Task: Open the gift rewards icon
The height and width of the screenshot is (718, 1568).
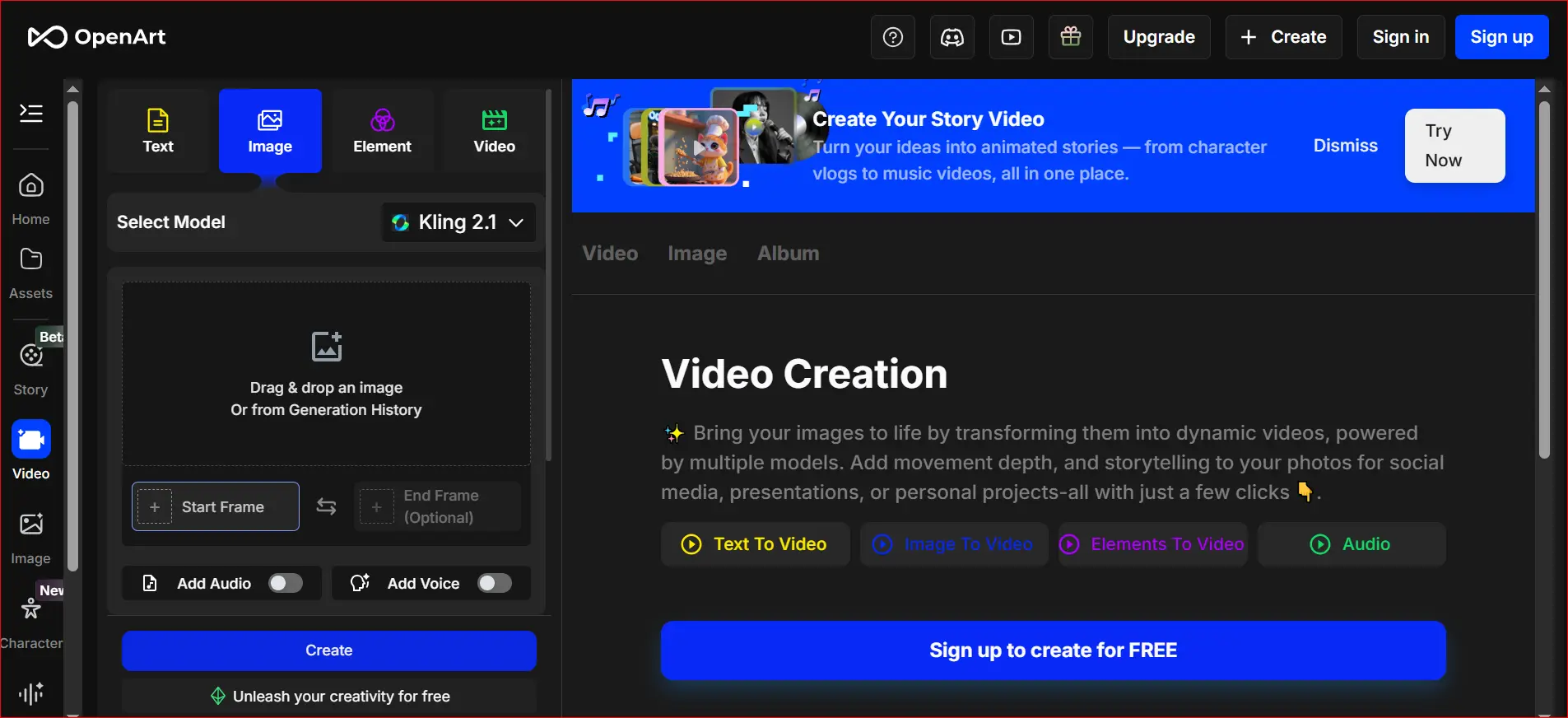Action: [x=1071, y=37]
